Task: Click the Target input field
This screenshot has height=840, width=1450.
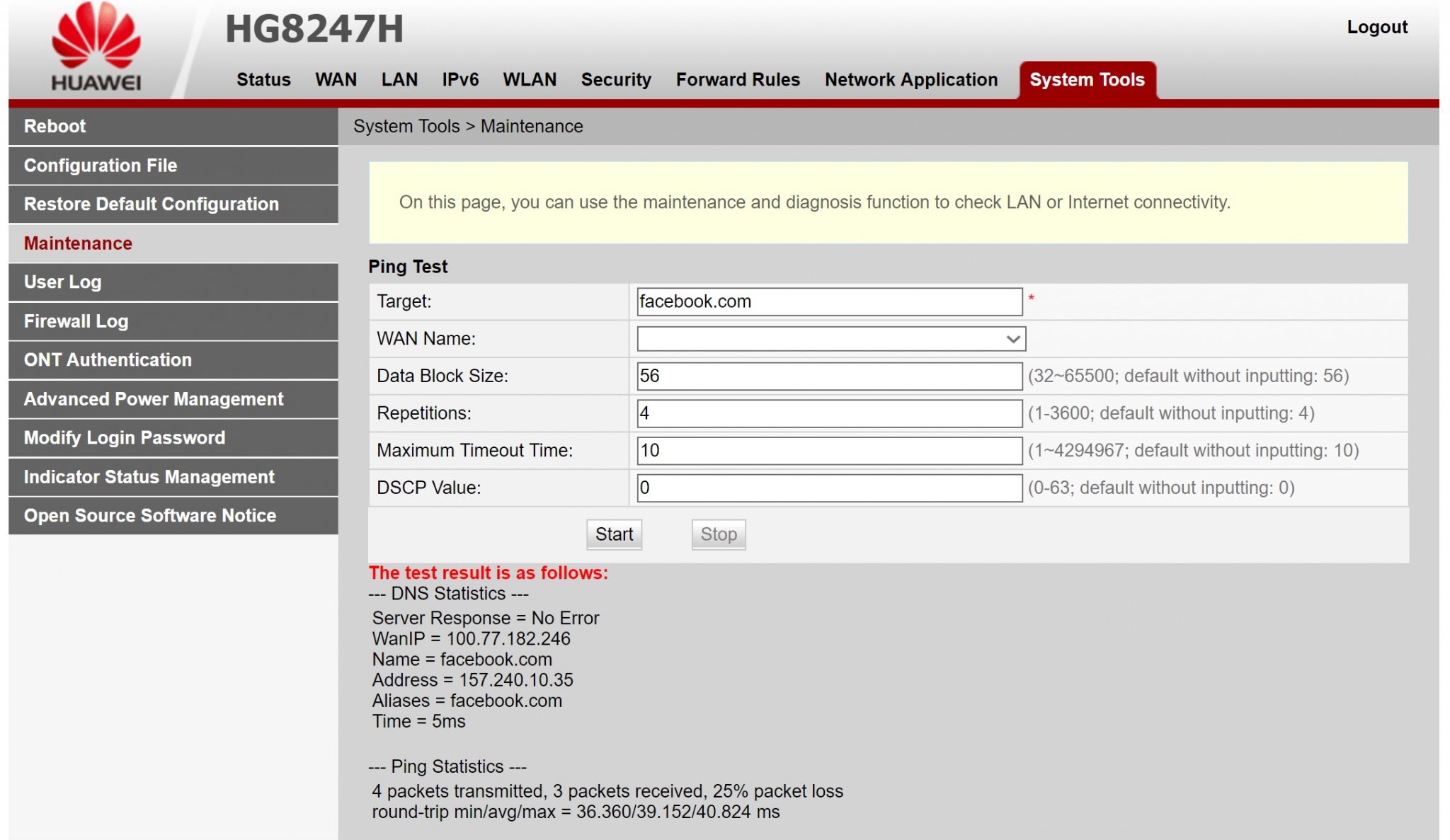Action: pyautogui.click(x=829, y=301)
